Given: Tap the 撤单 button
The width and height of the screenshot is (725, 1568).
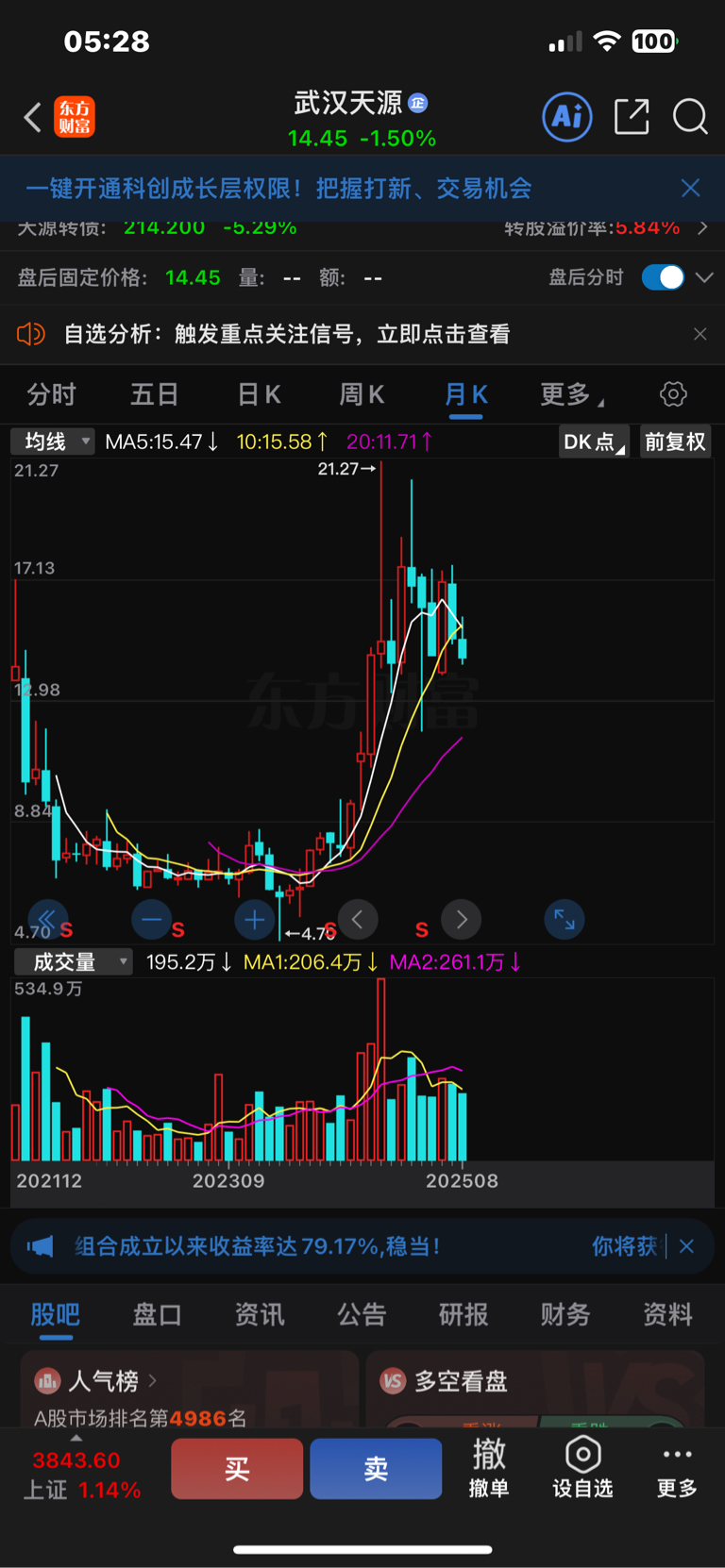Looking at the screenshot, I should [x=489, y=1468].
